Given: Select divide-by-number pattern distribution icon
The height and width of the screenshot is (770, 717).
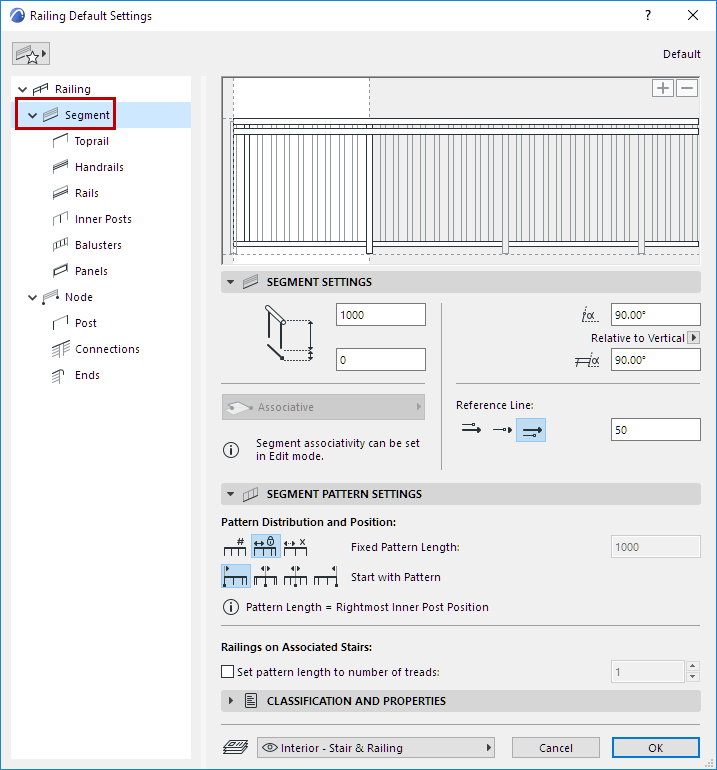Looking at the screenshot, I should point(235,547).
